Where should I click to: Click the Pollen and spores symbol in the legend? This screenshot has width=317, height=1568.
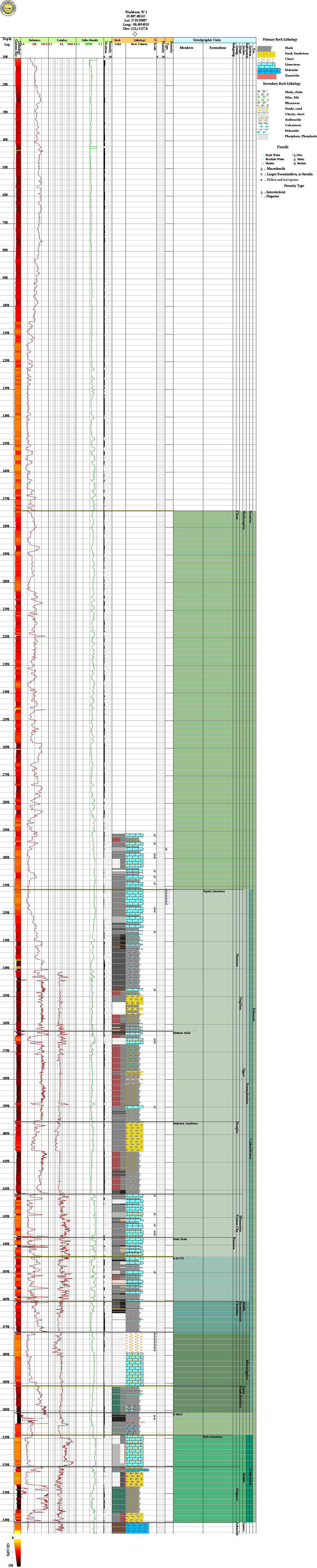tap(261, 180)
